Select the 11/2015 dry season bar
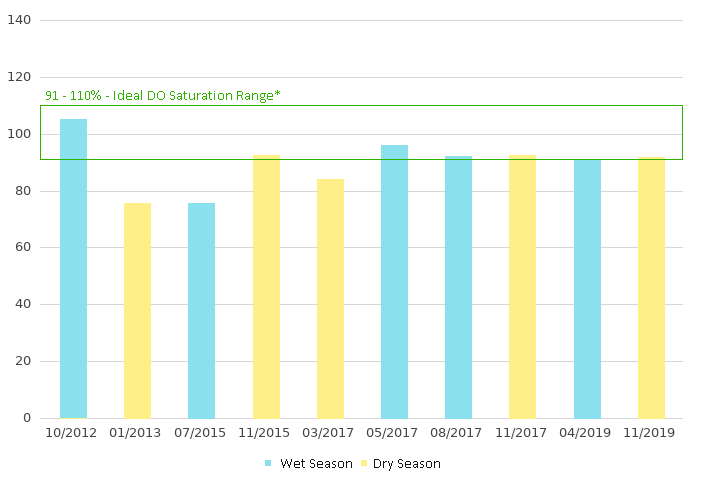The height and width of the screenshot is (498, 702). (266, 287)
